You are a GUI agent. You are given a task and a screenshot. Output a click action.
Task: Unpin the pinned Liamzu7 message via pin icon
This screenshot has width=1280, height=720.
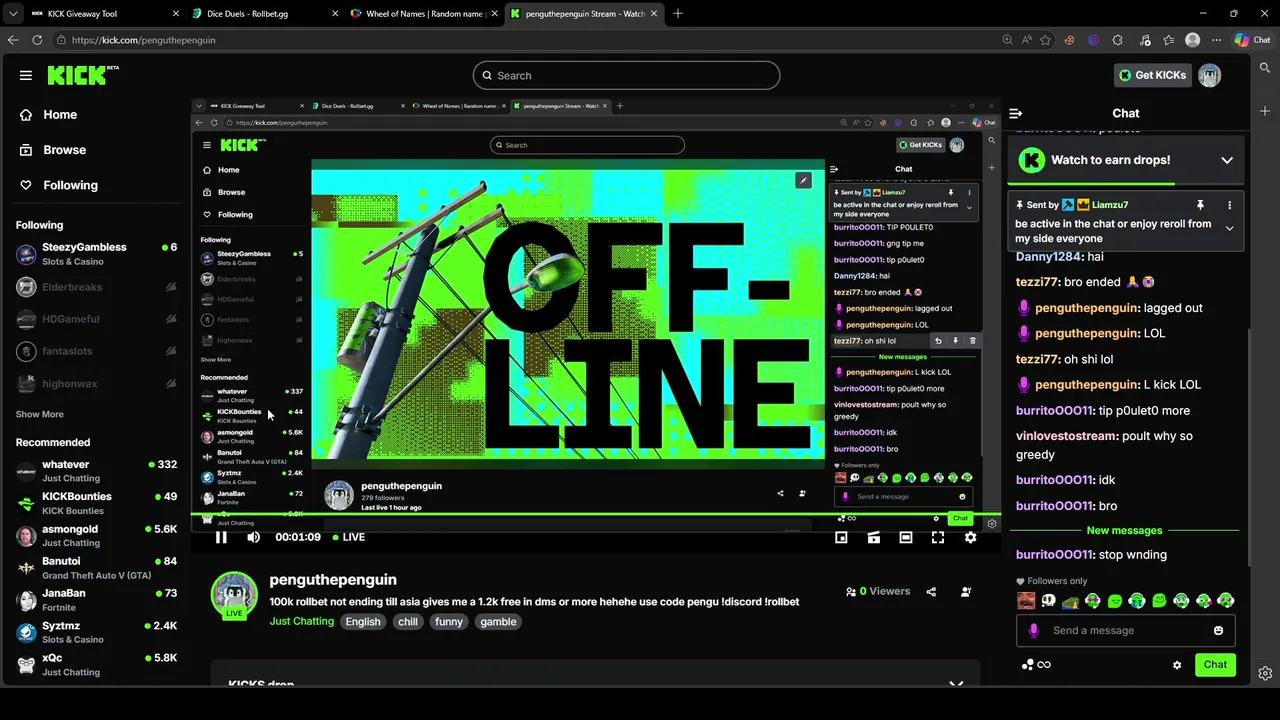pos(1200,205)
